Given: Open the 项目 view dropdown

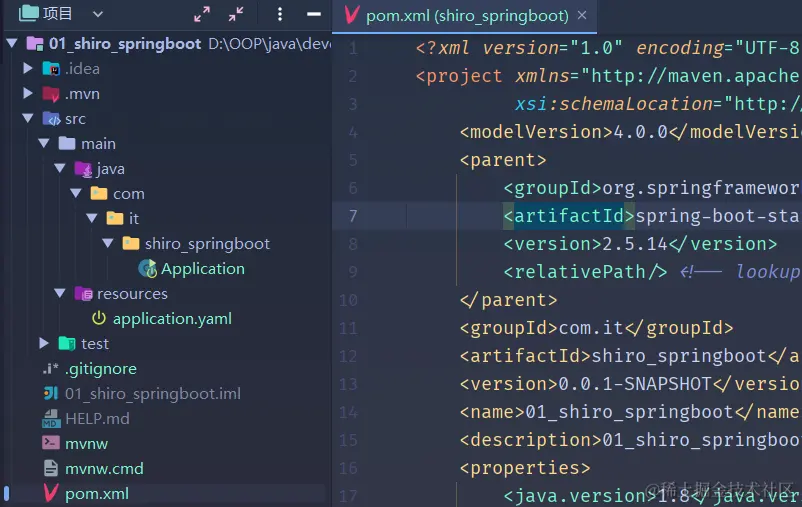Looking at the screenshot, I should (98, 14).
